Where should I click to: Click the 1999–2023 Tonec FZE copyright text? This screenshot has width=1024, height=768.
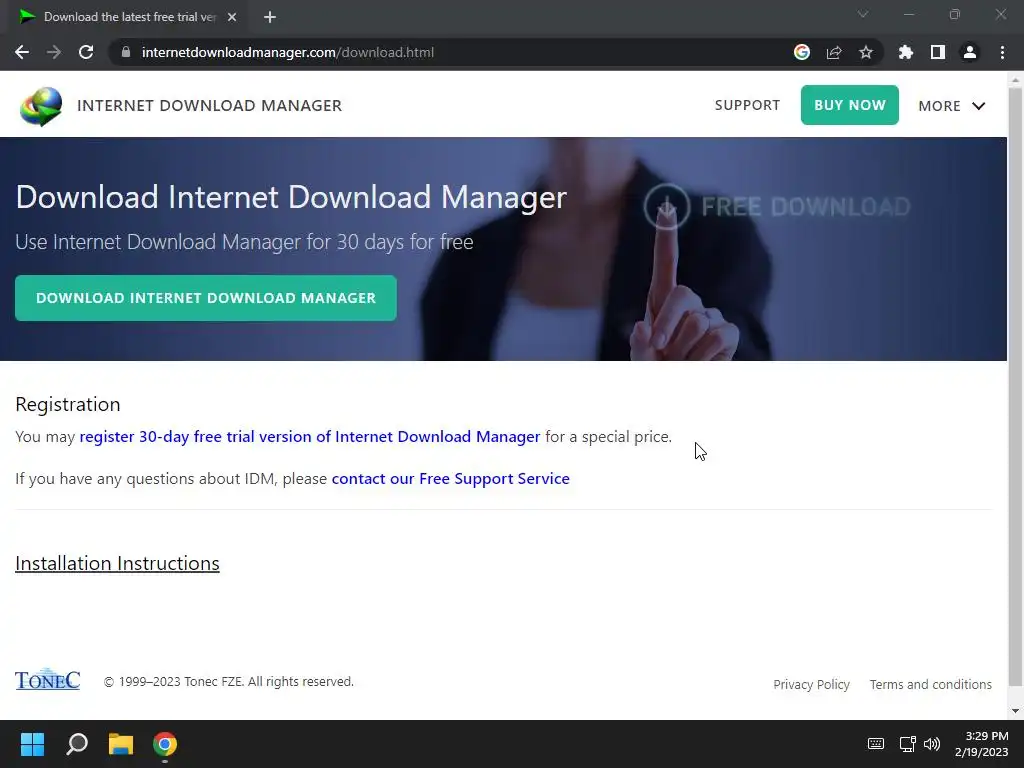point(229,681)
